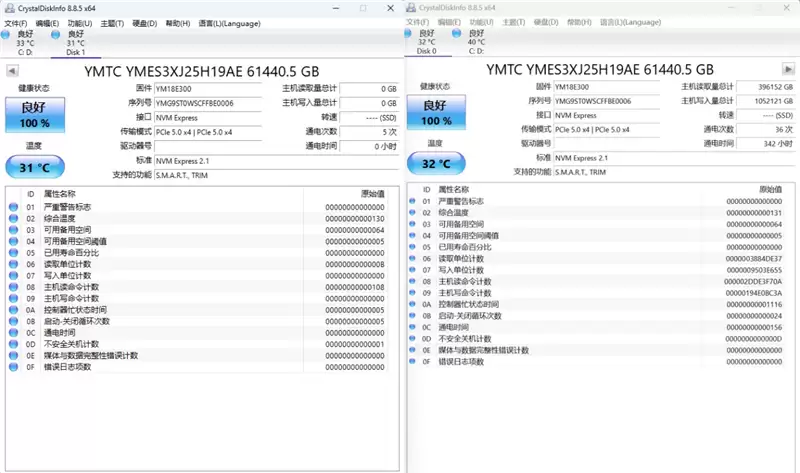This screenshot has height=473, width=800.
Task: Click the 396152 GB host reads field
Action: [766, 87]
